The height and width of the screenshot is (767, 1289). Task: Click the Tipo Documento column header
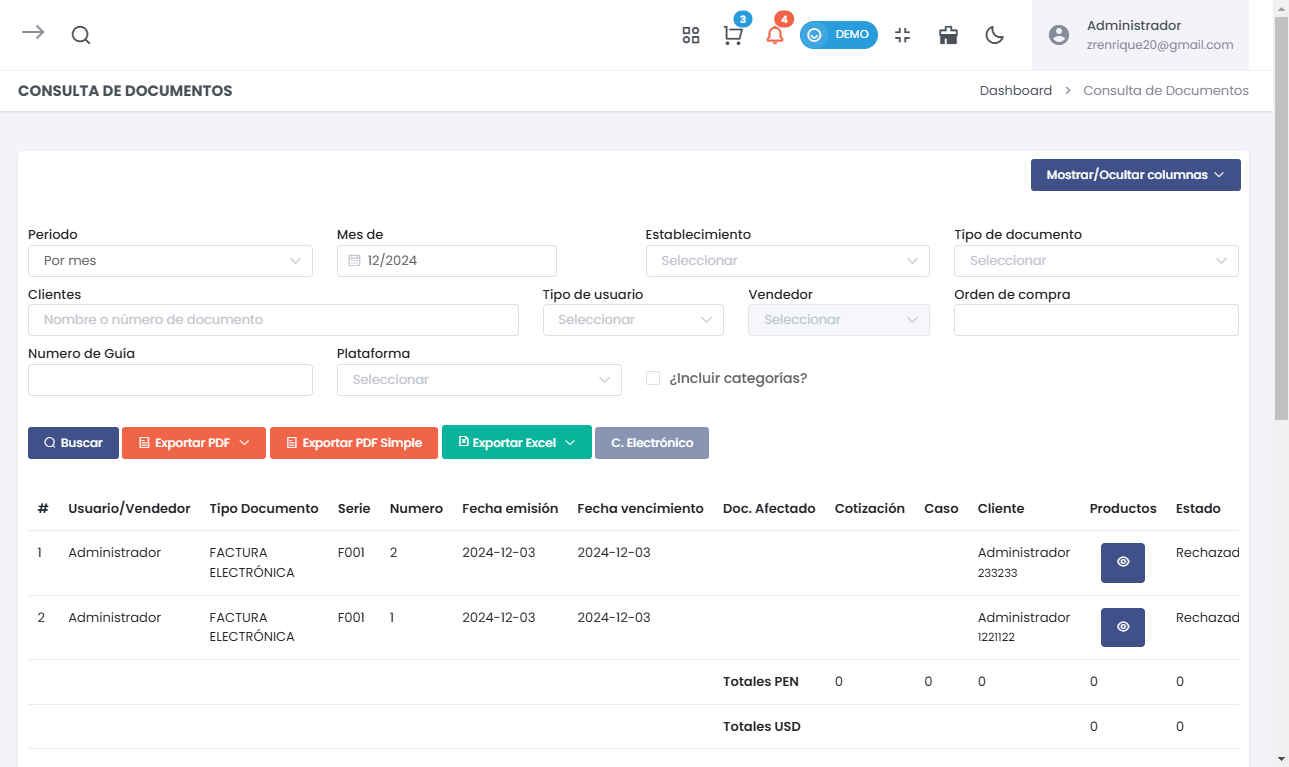point(264,509)
